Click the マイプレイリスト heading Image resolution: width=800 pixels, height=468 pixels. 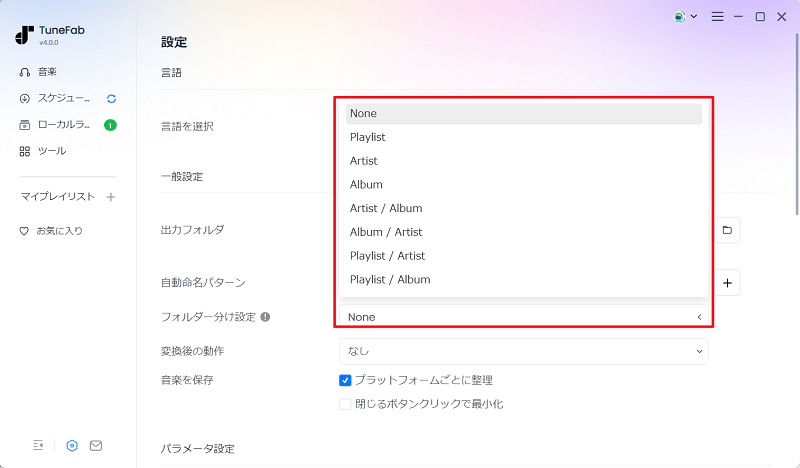58,196
